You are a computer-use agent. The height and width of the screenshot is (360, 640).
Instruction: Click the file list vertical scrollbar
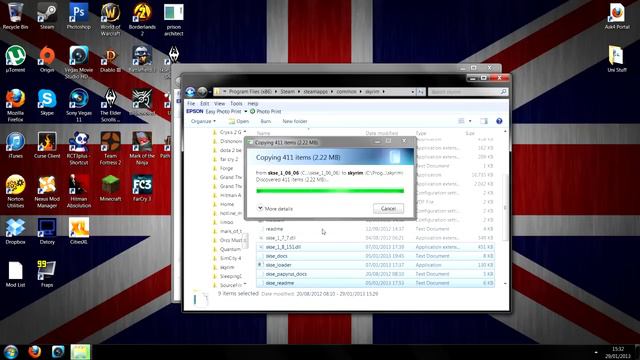[x=505, y=207]
